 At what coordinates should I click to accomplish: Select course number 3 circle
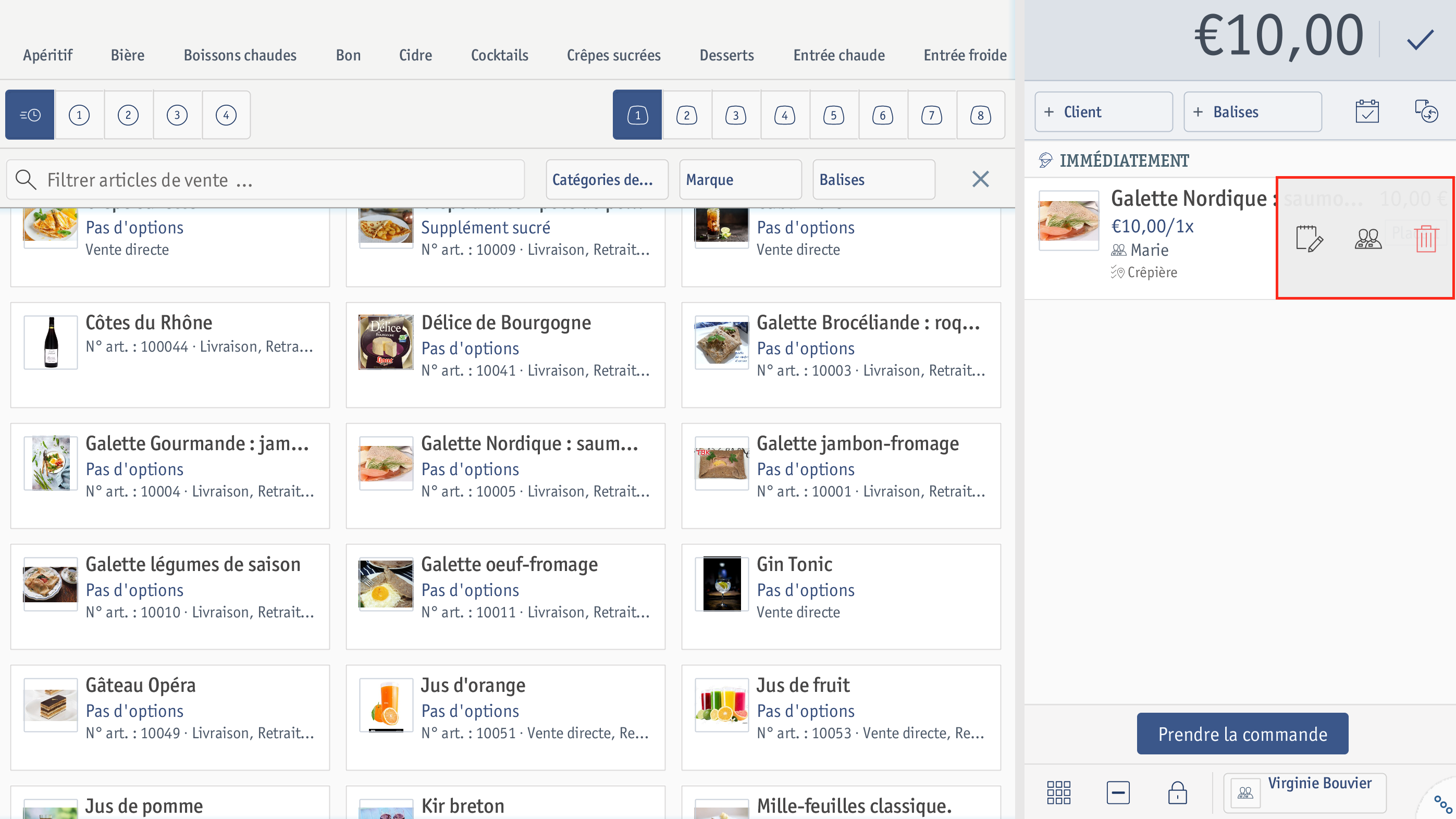[177, 115]
